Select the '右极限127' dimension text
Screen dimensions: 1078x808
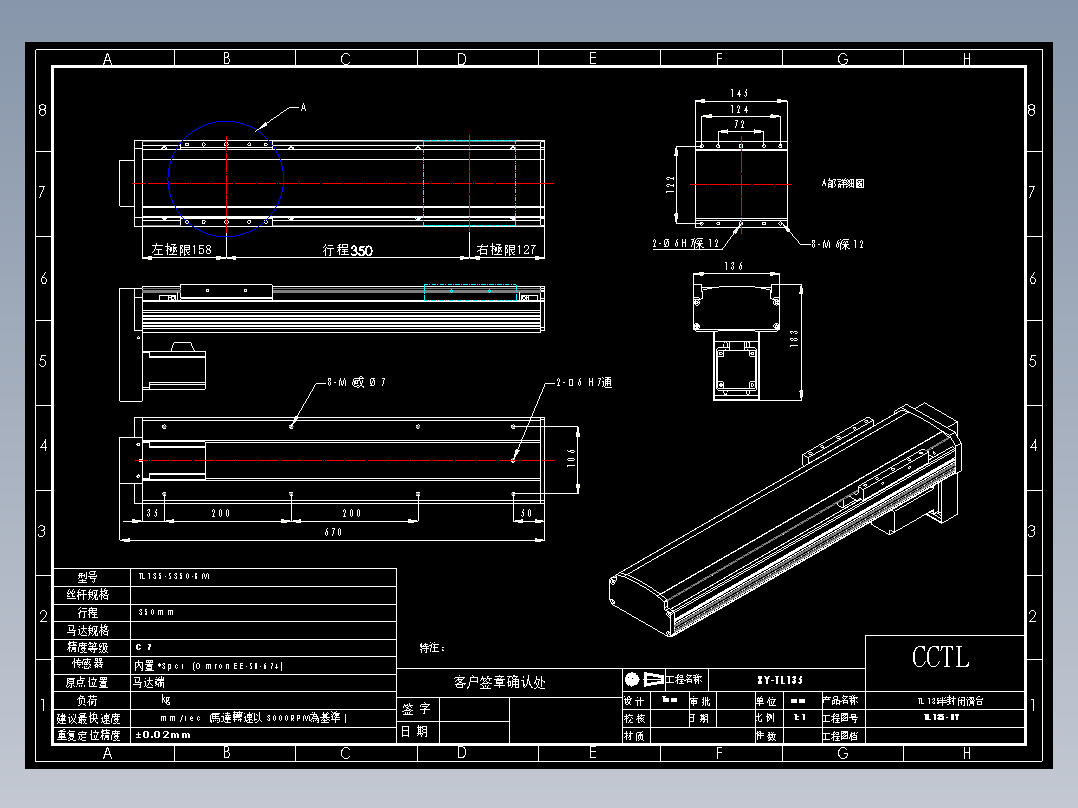click(506, 250)
